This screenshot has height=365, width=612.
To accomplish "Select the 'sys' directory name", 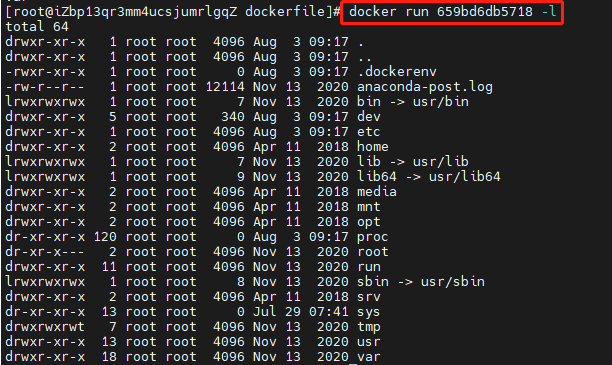I will point(368,312).
